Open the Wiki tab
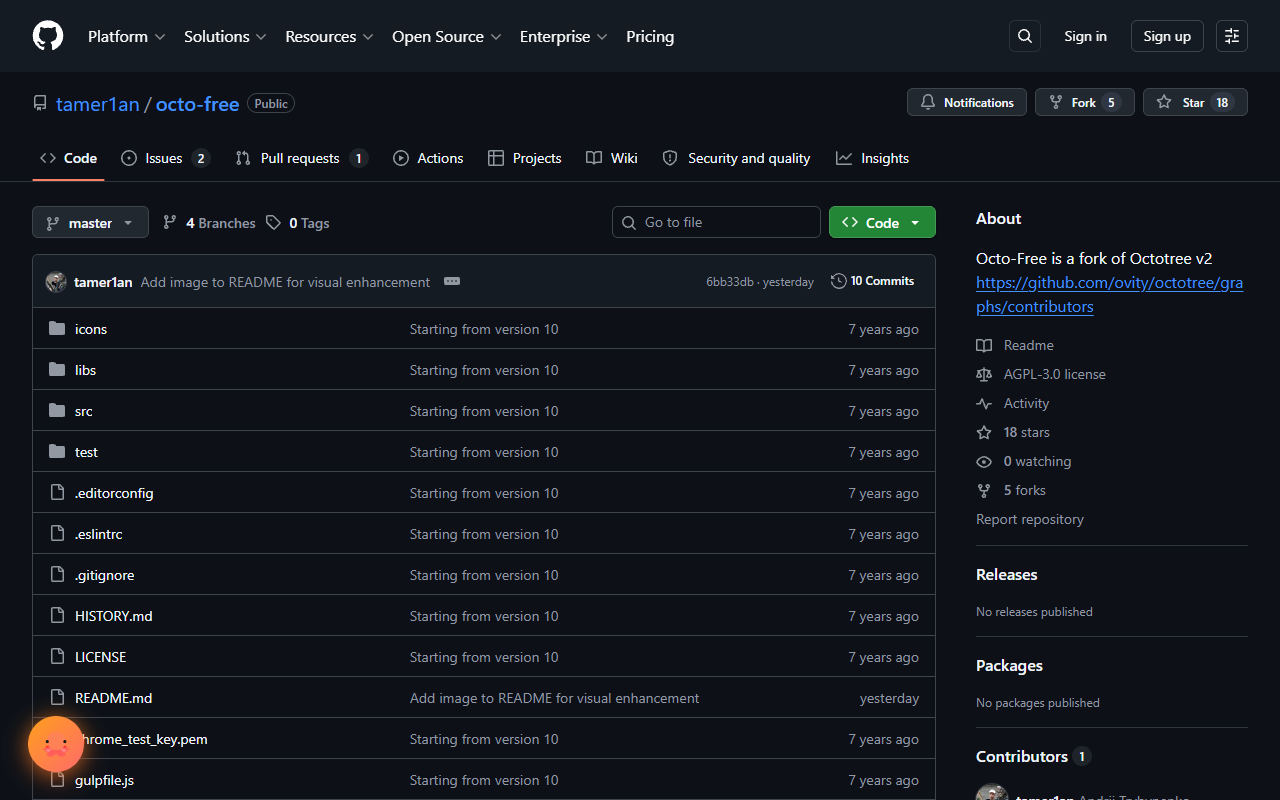Image resolution: width=1280 pixels, height=800 pixels. pos(612,158)
